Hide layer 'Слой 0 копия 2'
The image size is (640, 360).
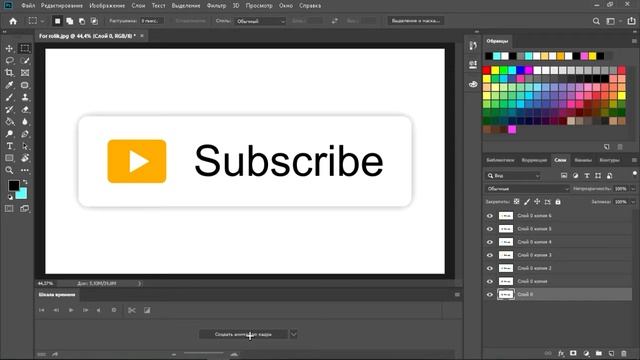[x=490, y=268]
